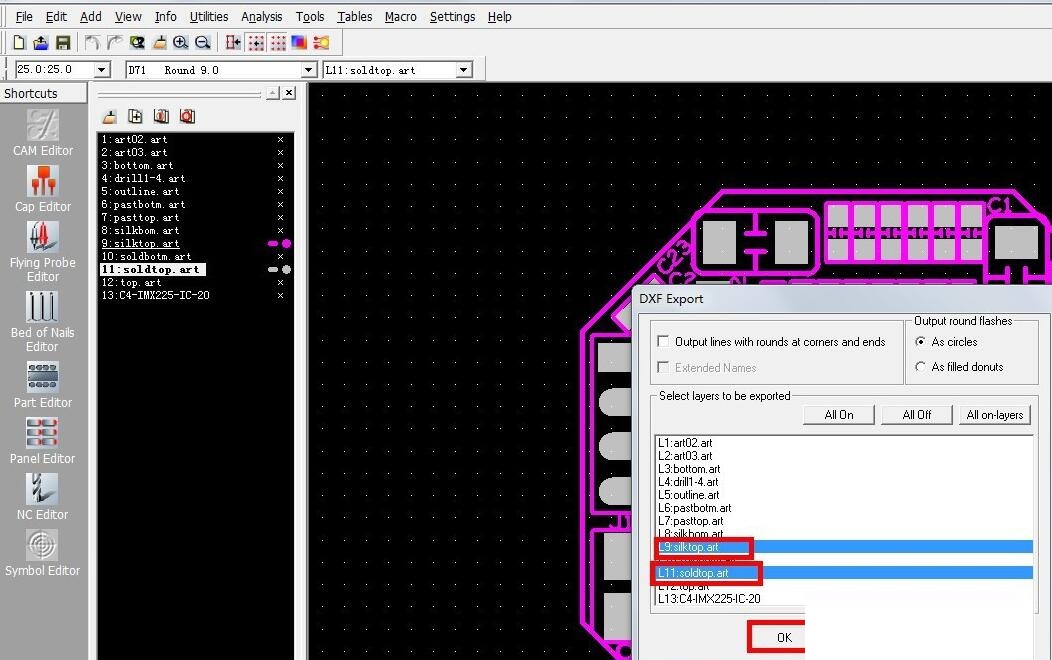Image resolution: width=1052 pixels, height=660 pixels.
Task: Open the L11:soldtop.art active layer dropdown
Action: [464, 70]
